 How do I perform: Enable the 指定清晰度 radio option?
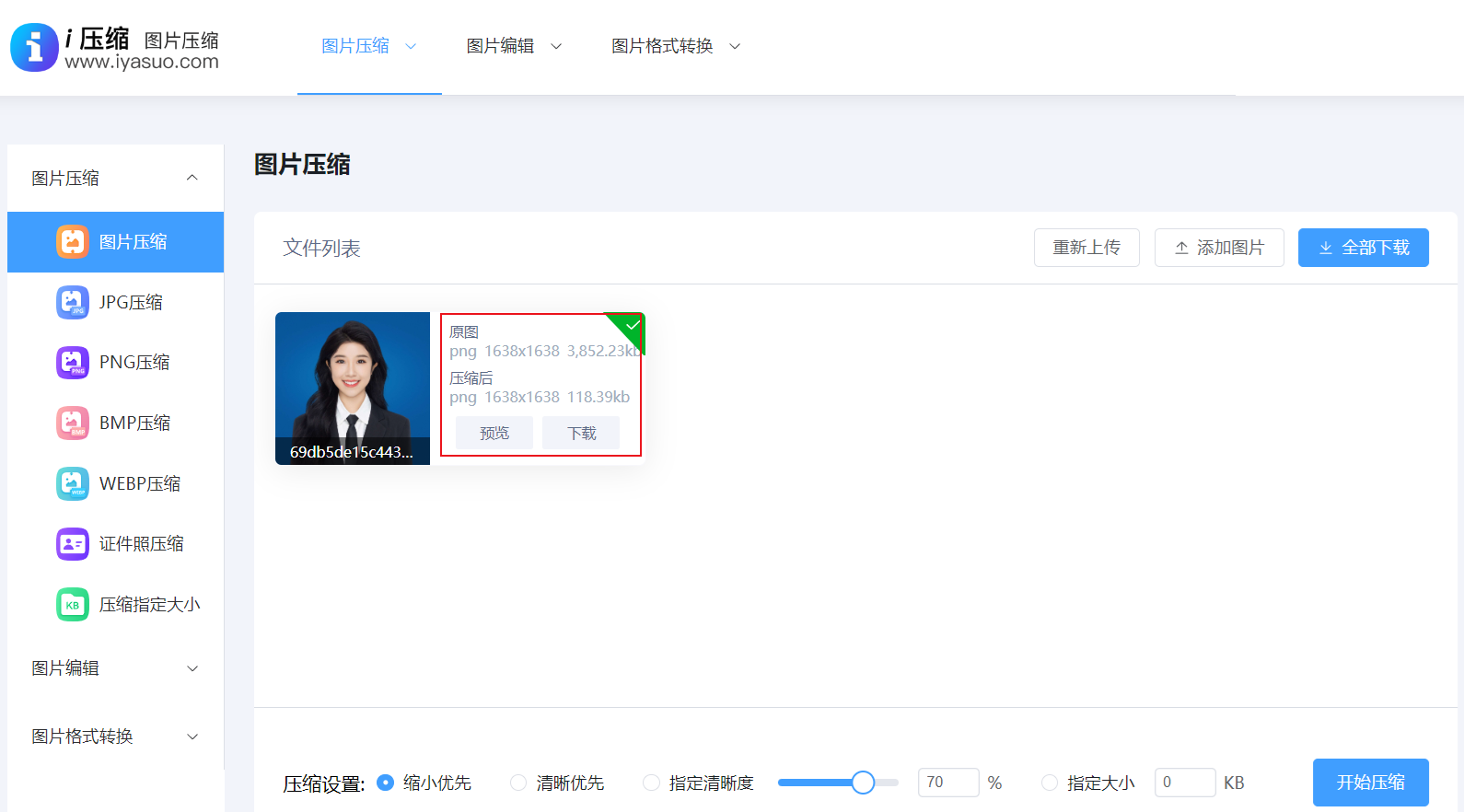651,783
